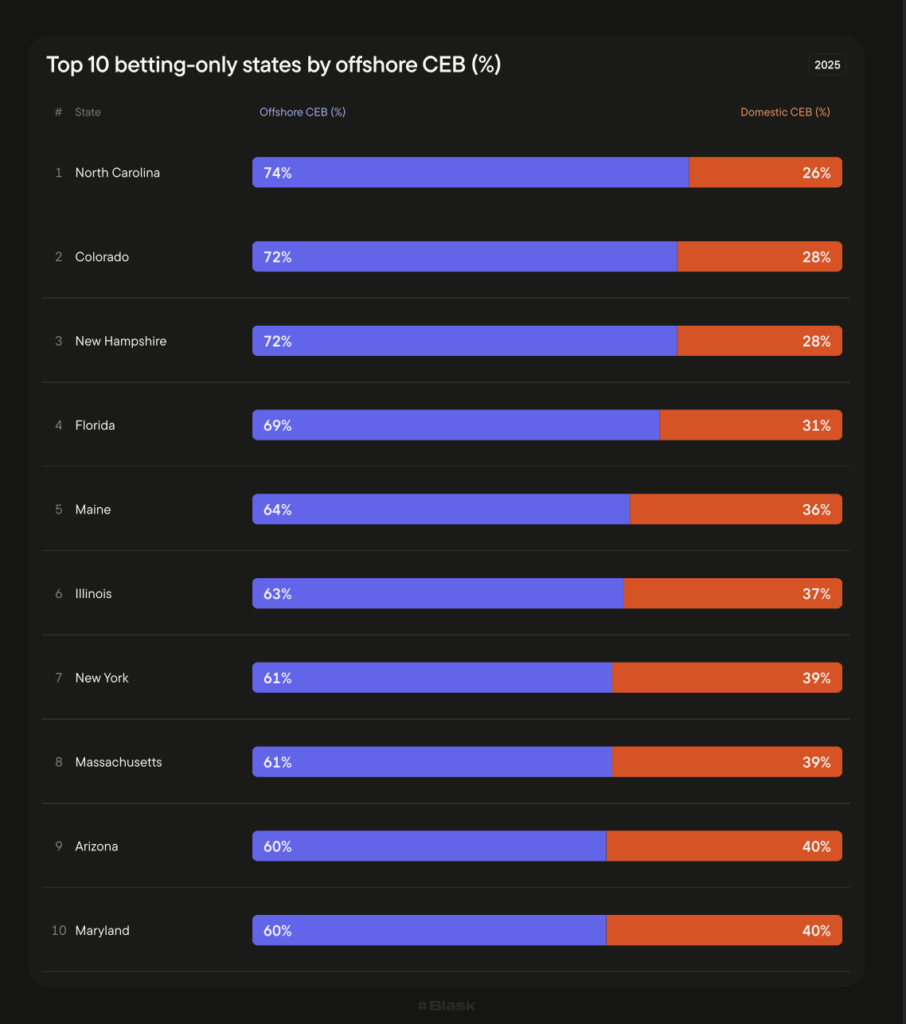Click Massachusetts' 39% domestic bar segment
Screen dimensions: 906x1024
pos(726,762)
